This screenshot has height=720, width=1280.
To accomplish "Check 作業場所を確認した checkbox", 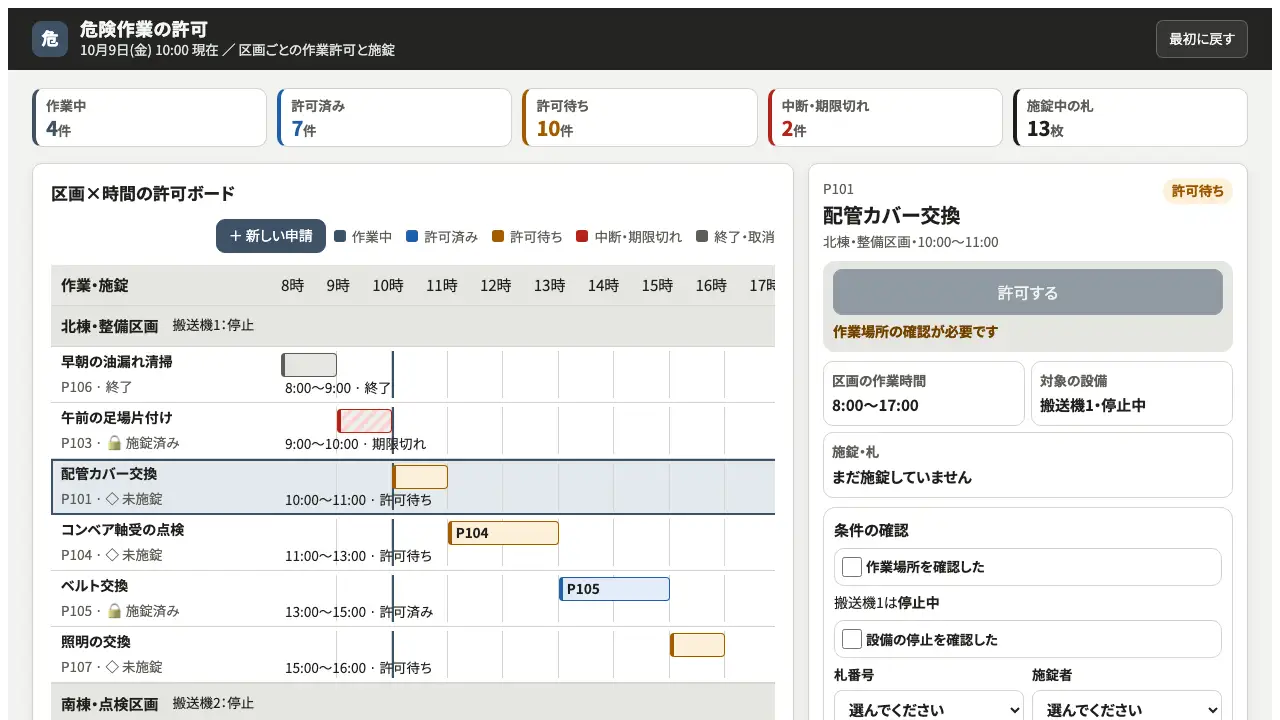I will [852, 567].
